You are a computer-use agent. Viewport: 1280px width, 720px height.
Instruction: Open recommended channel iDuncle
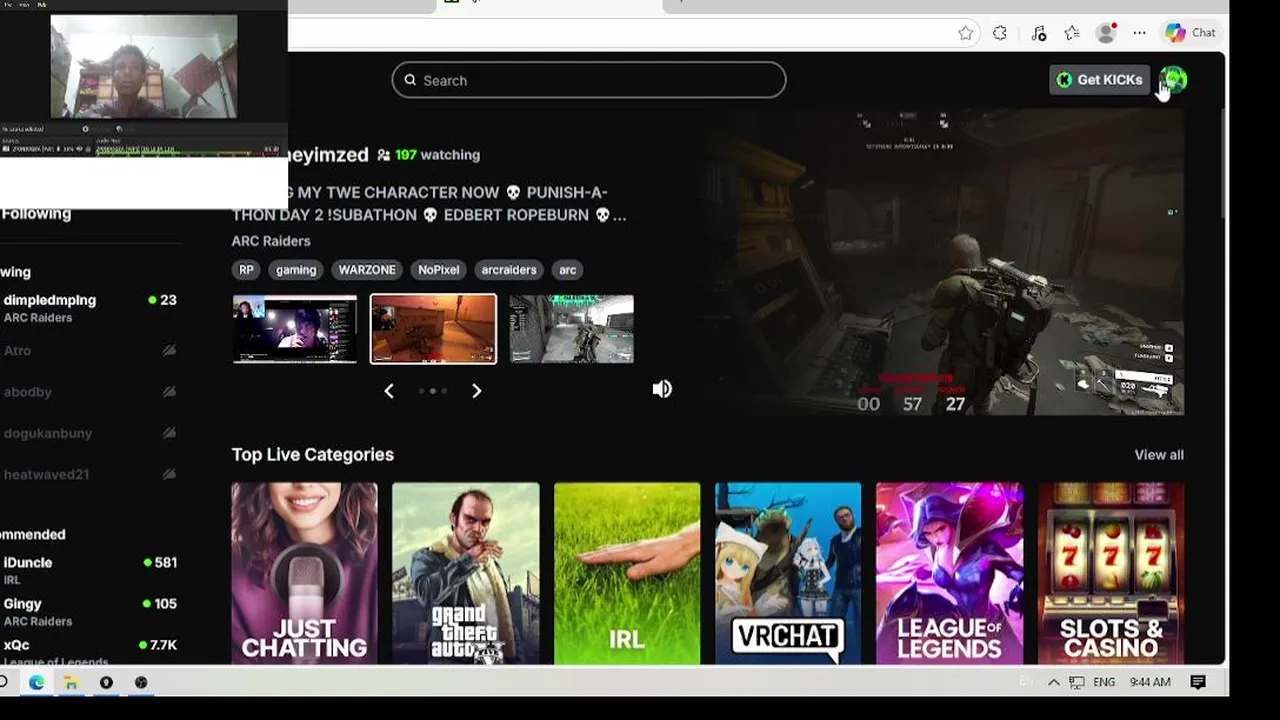89,570
